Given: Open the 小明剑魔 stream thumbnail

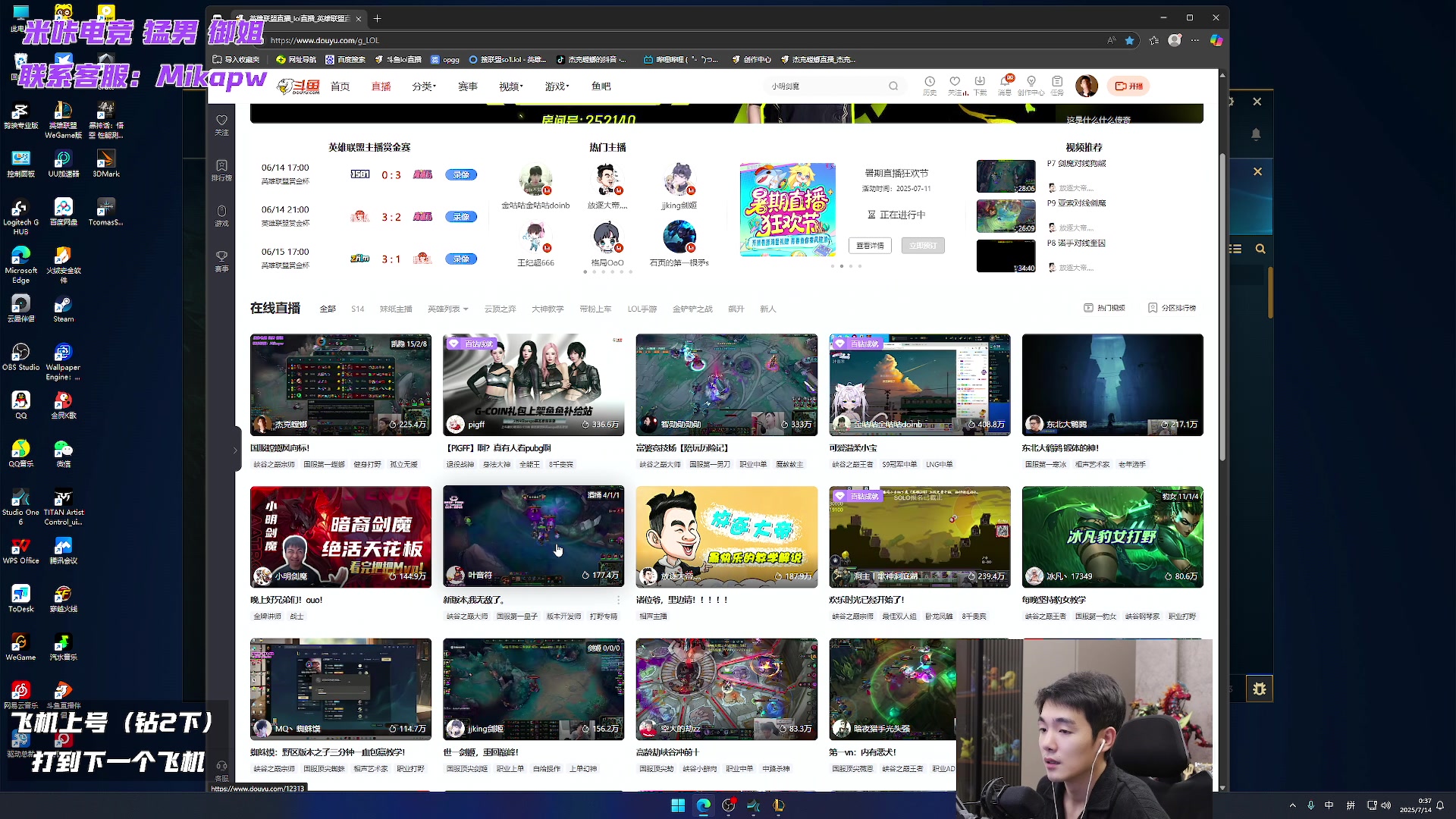Looking at the screenshot, I should click(x=340, y=537).
